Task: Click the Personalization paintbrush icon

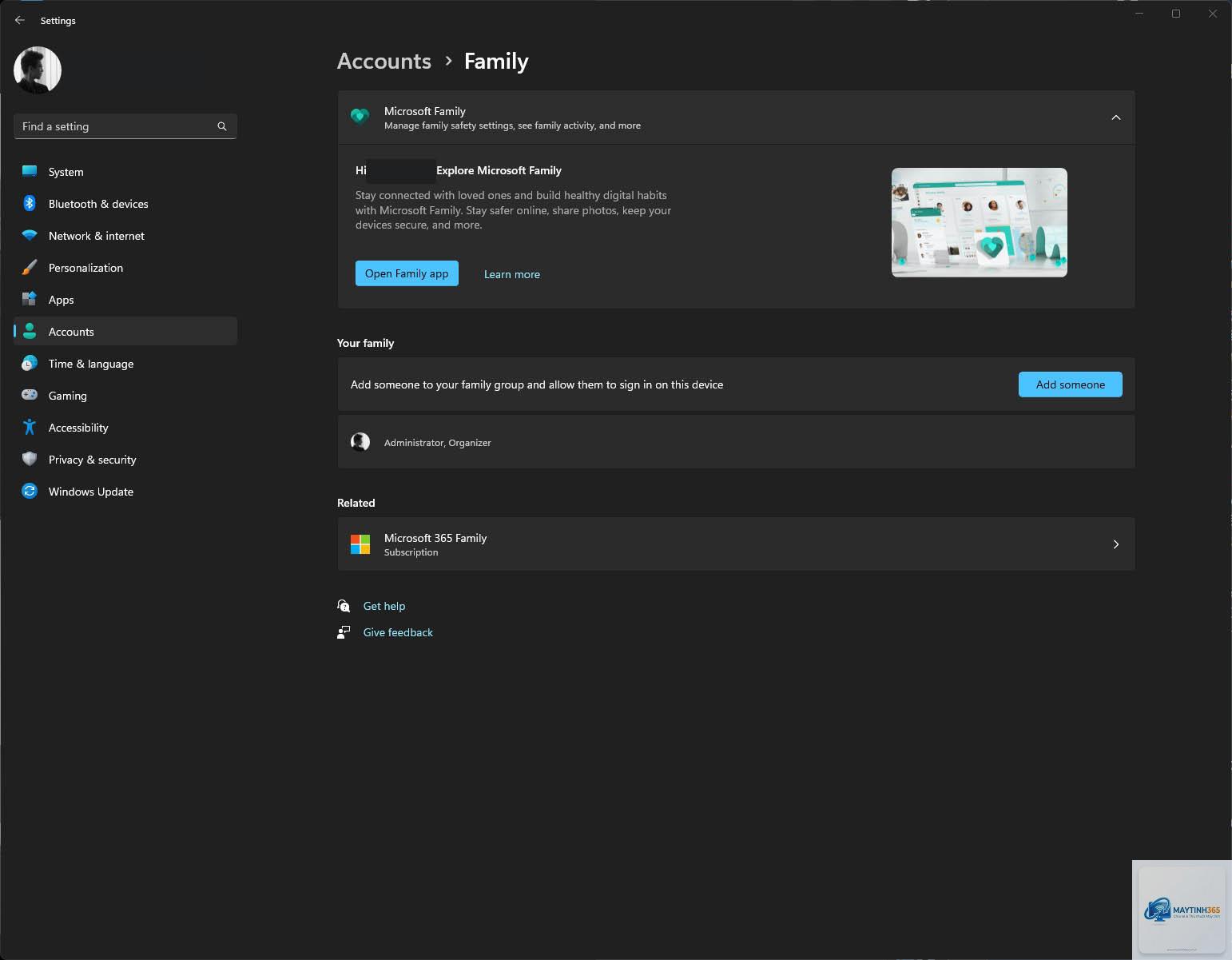Action: coord(30,267)
